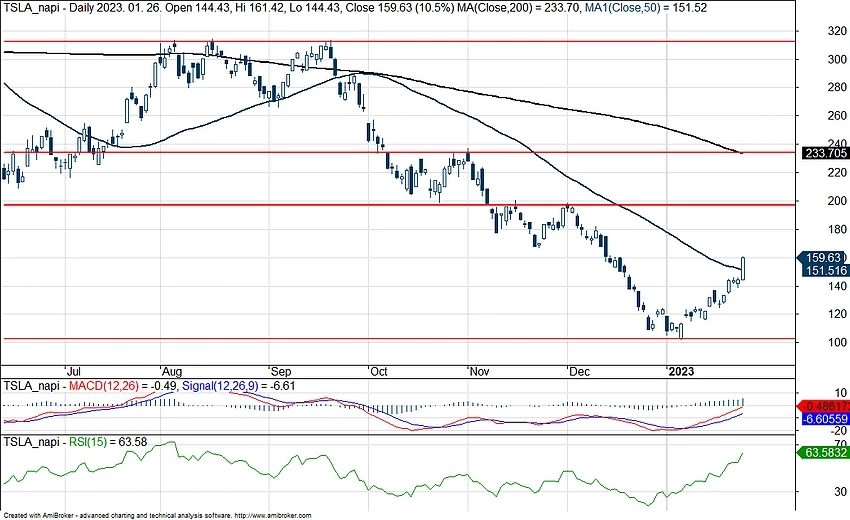
Task: Click the 10 level on MACD axis
Action: (840, 393)
